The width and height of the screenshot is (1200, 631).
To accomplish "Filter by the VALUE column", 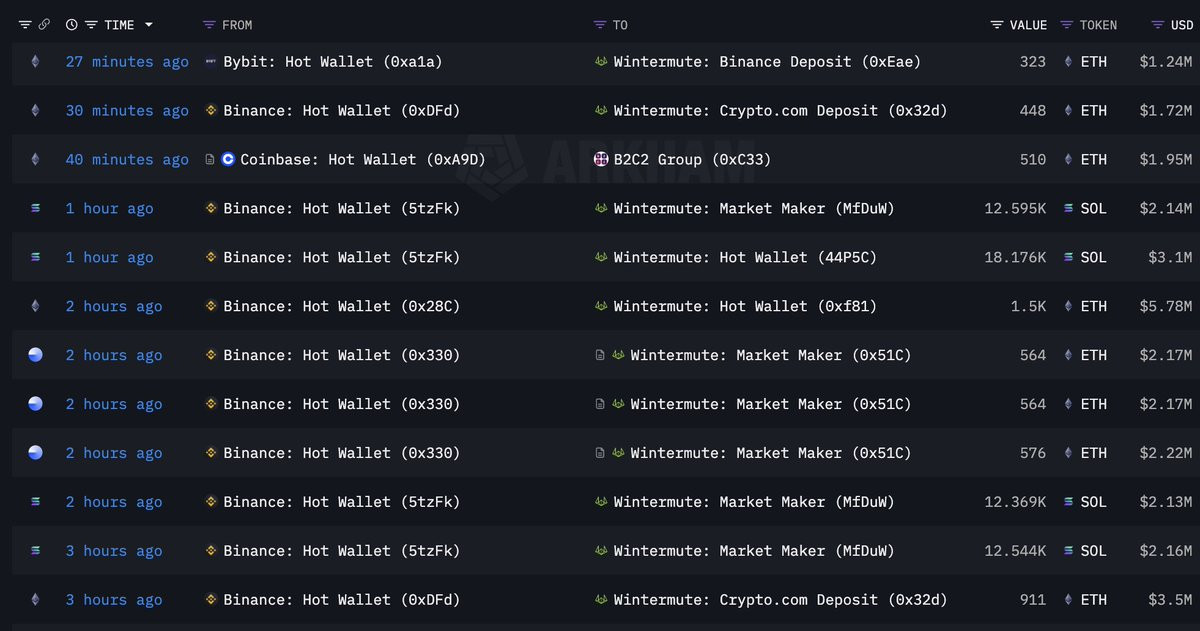I will 997,25.
